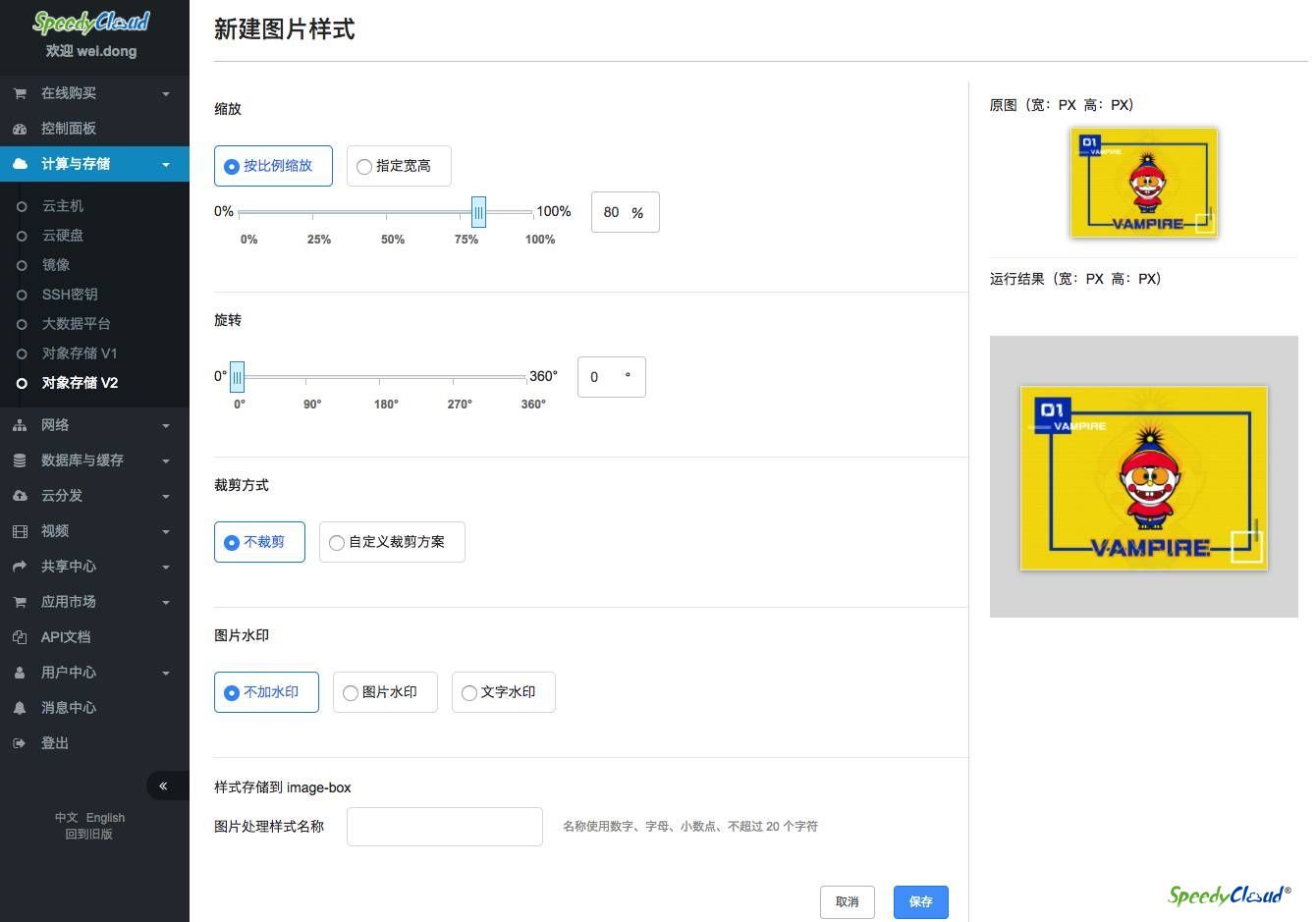
Task: Click the SpeedyCloud logo at top left
Action: [91, 22]
